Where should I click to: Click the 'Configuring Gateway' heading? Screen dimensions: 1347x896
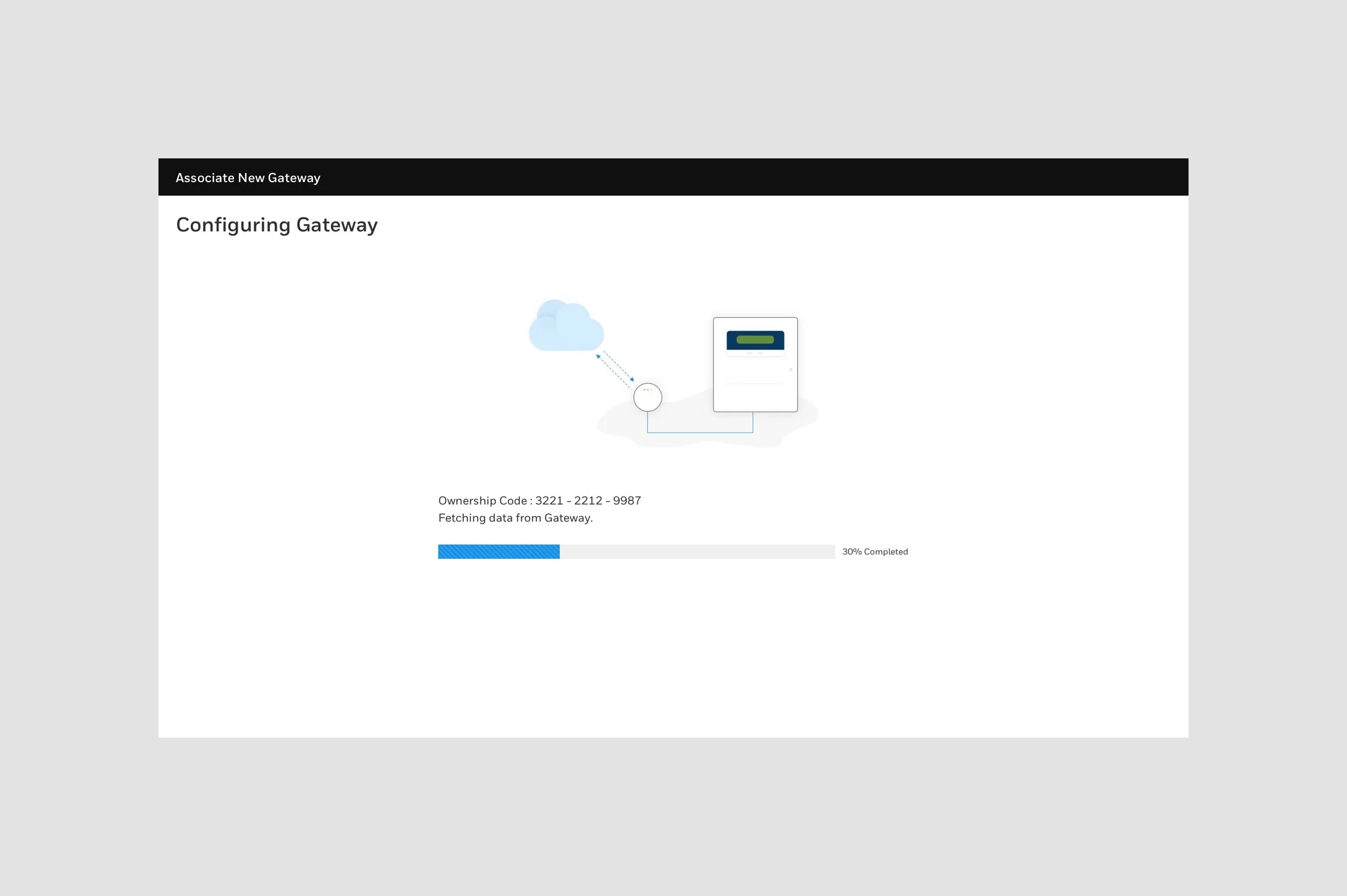(277, 225)
